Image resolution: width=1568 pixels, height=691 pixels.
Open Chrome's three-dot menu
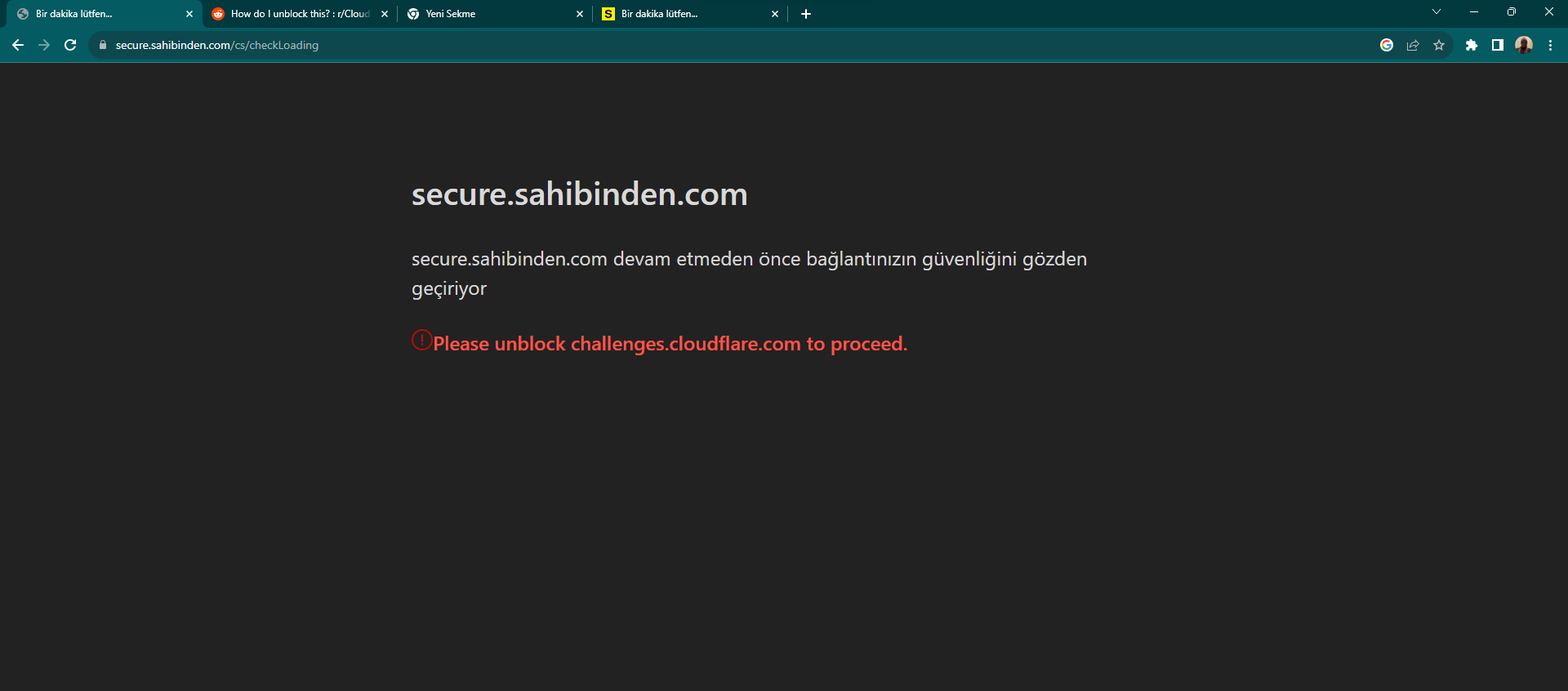tap(1550, 45)
